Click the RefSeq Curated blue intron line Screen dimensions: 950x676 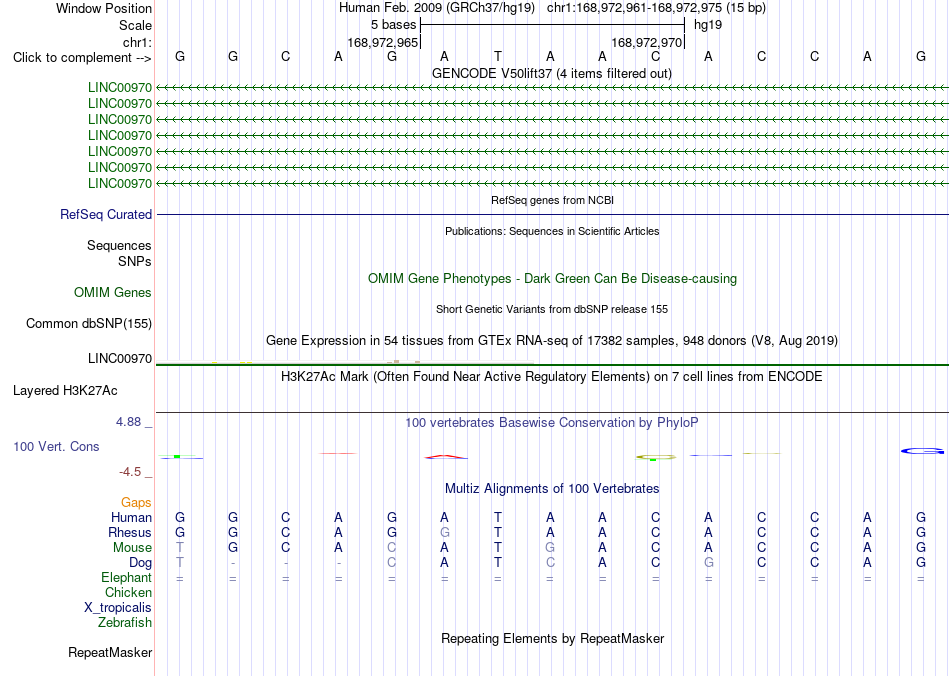tap(552, 214)
